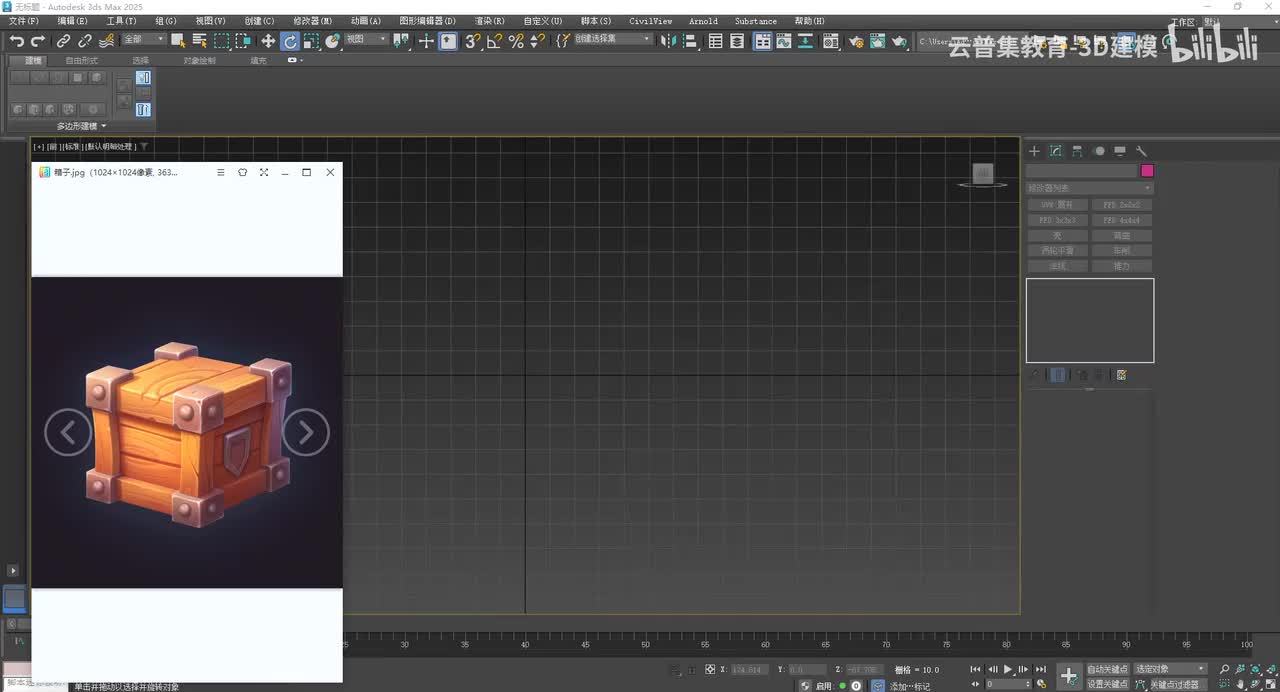The width and height of the screenshot is (1280, 692).
Task: Toggle Percent Snap
Action: tap(516, 41)
